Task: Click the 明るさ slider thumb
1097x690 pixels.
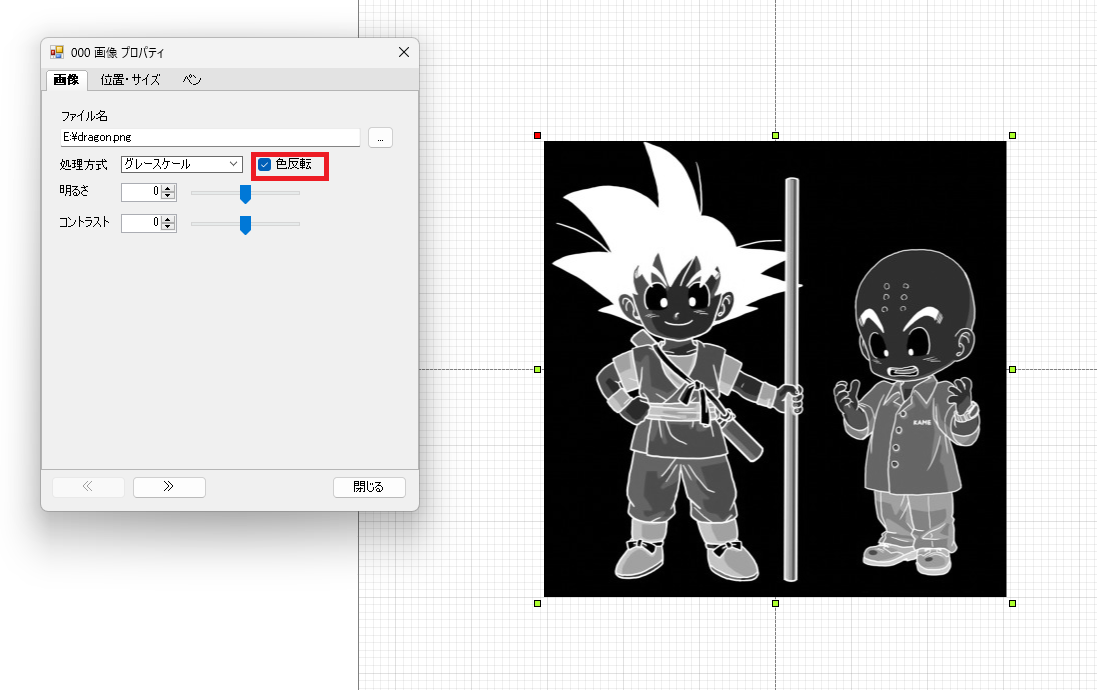Action: (x=246, y=194)
